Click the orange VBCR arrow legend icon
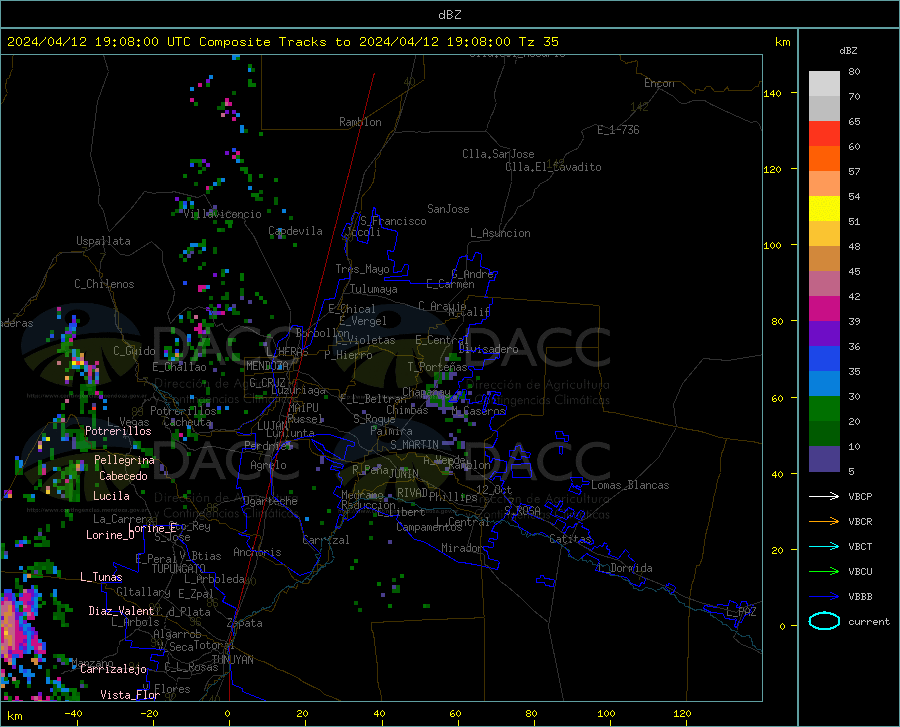 click(824, 521)
